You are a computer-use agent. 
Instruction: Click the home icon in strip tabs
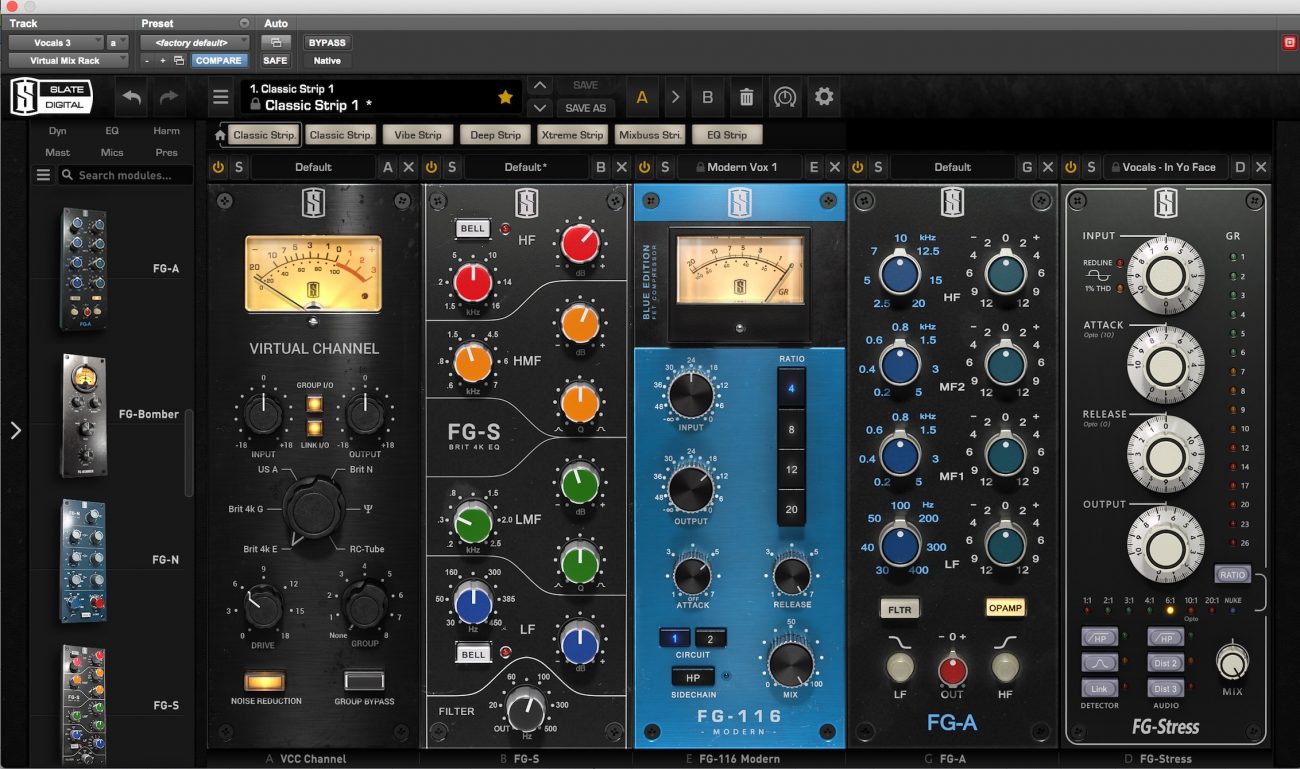220,135
